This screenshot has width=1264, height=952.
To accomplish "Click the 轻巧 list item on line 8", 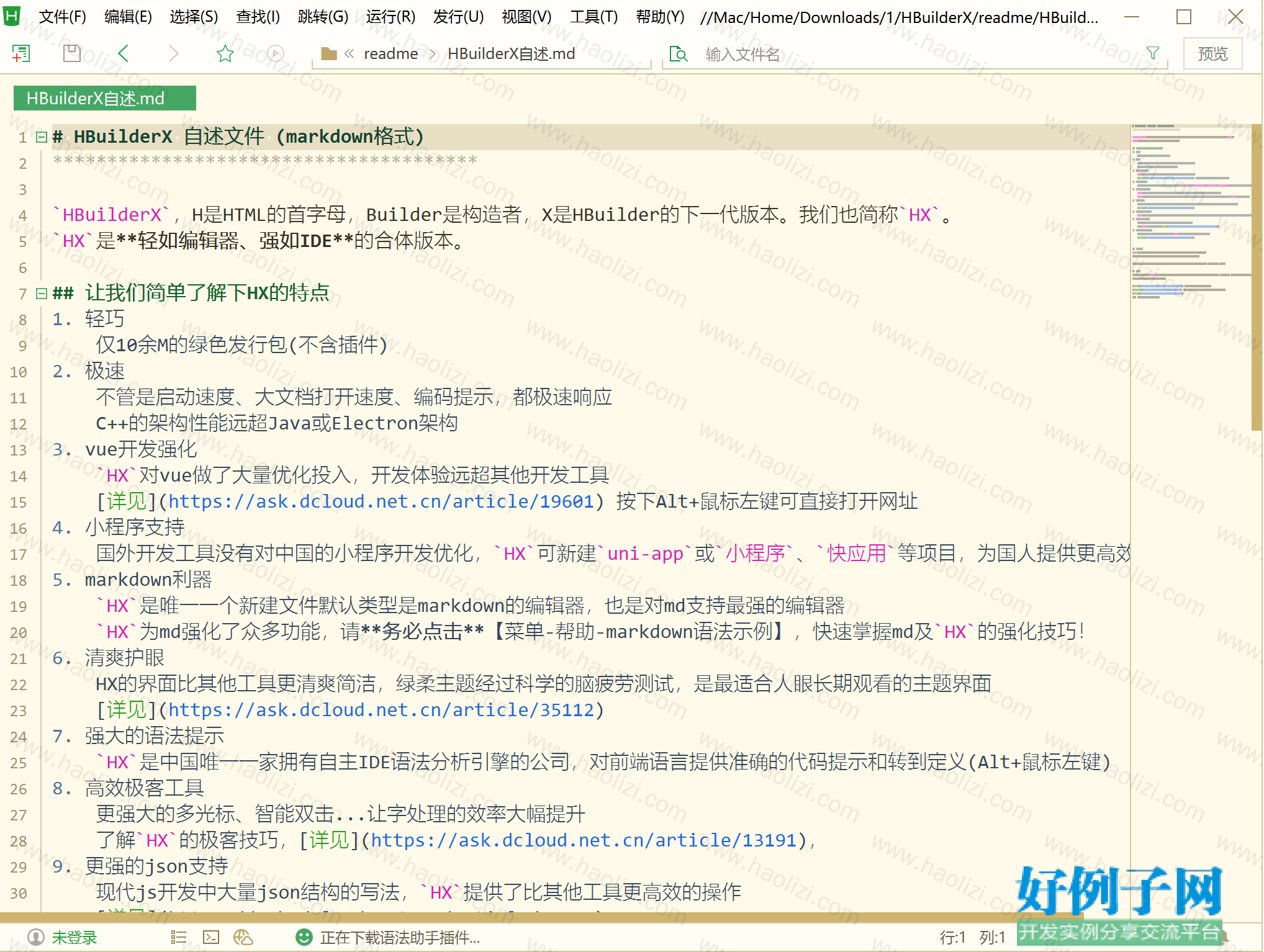I will [x=104, y=319].
